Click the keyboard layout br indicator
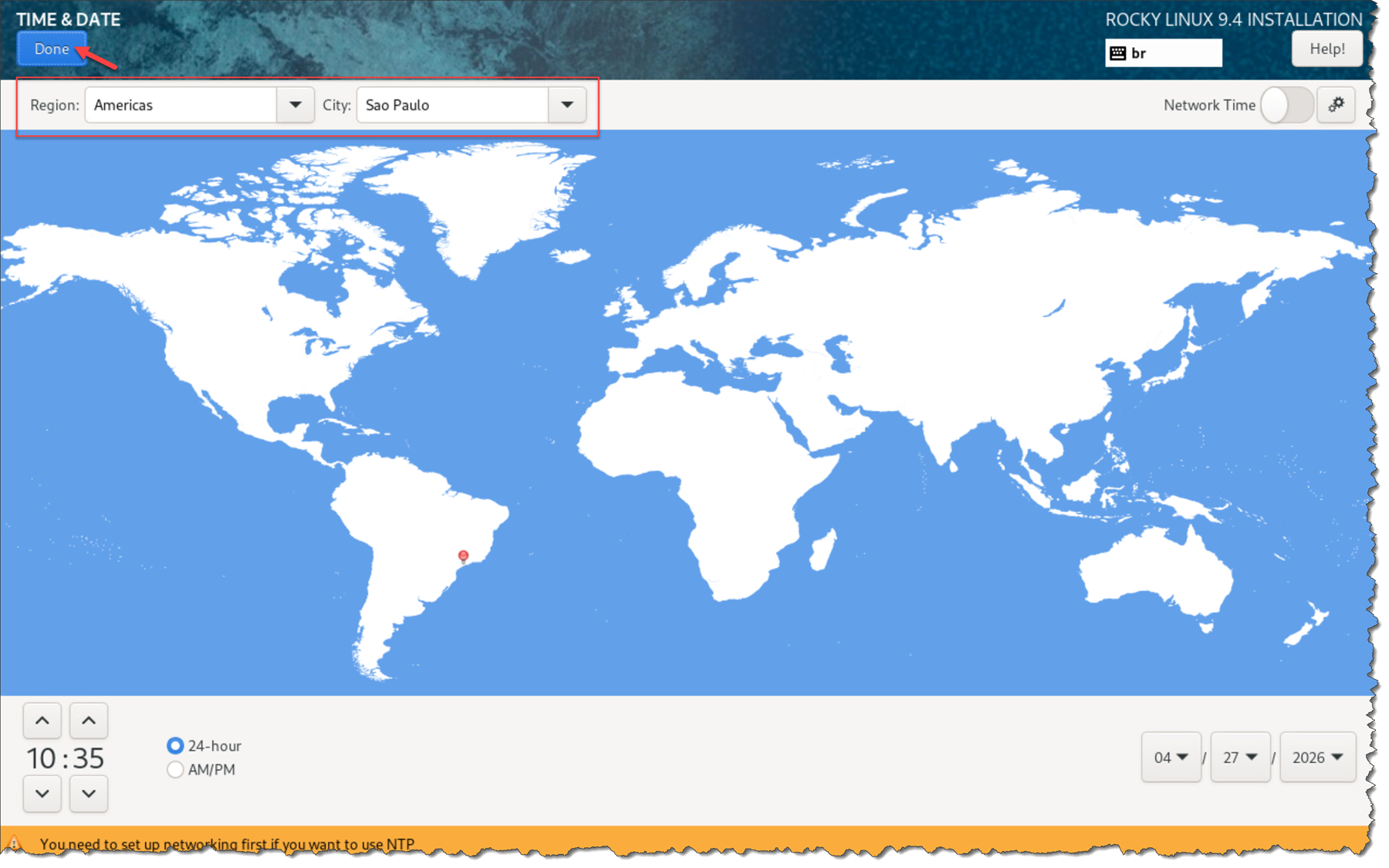The image size is (1389, 868). tap(1163, 53)
